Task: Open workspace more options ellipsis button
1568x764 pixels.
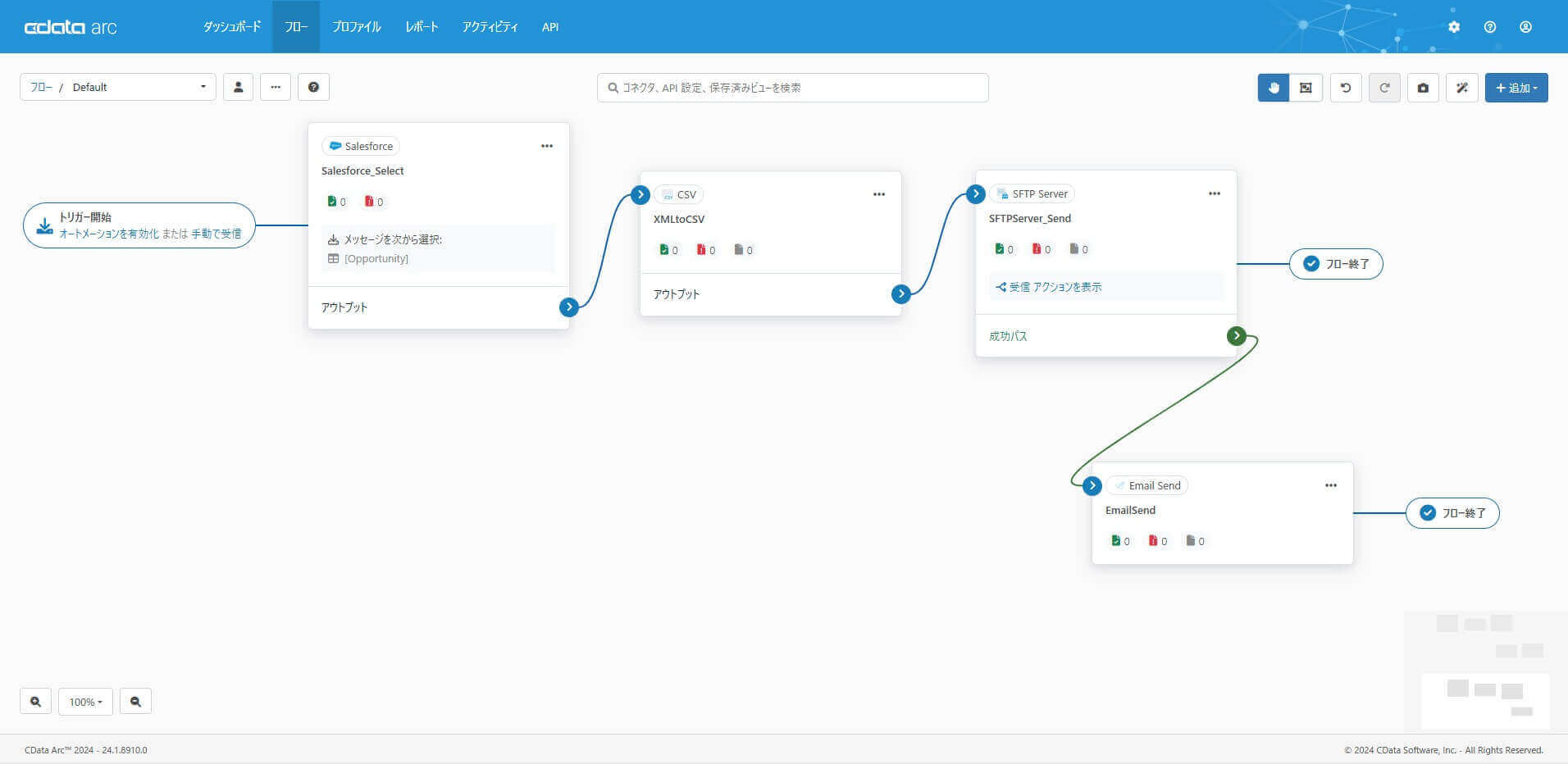Action: click(x=276, y=87)
